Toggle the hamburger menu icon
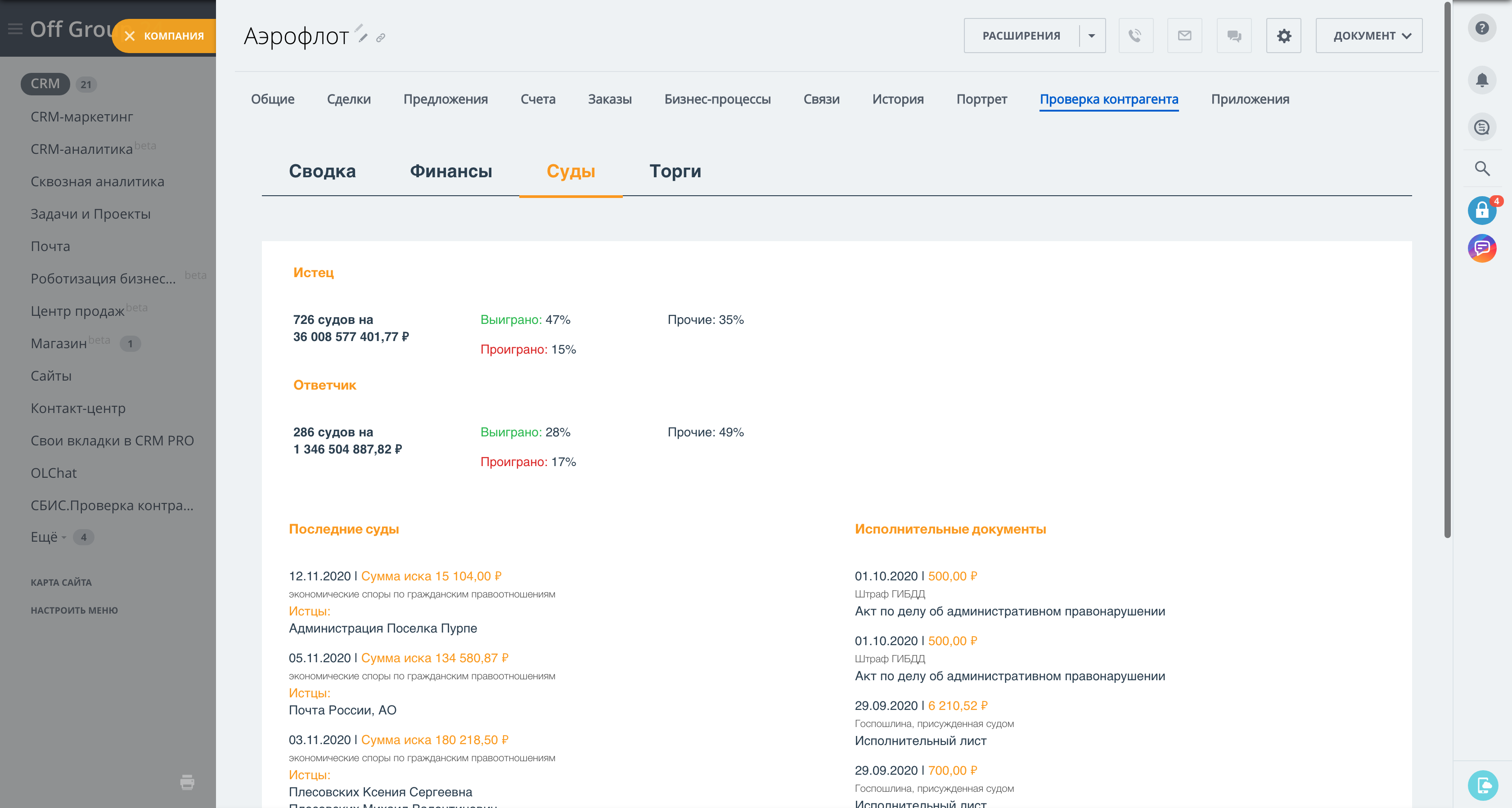Image resolution: width=1512 pixels, height=808 pixels. pyautogui.click(x=15, y=29)
